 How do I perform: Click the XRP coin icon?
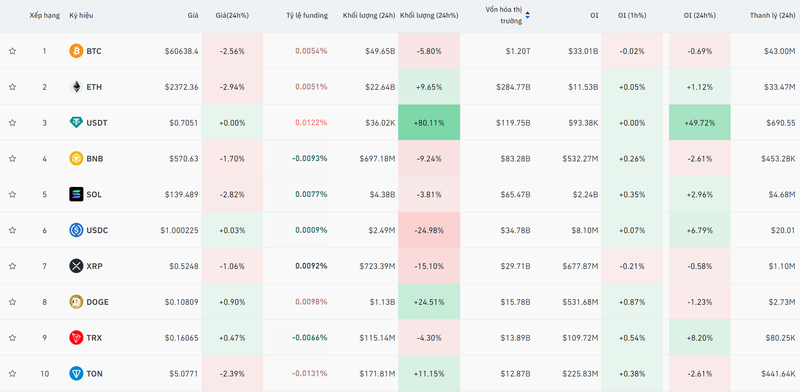click(x=76, y=266)
